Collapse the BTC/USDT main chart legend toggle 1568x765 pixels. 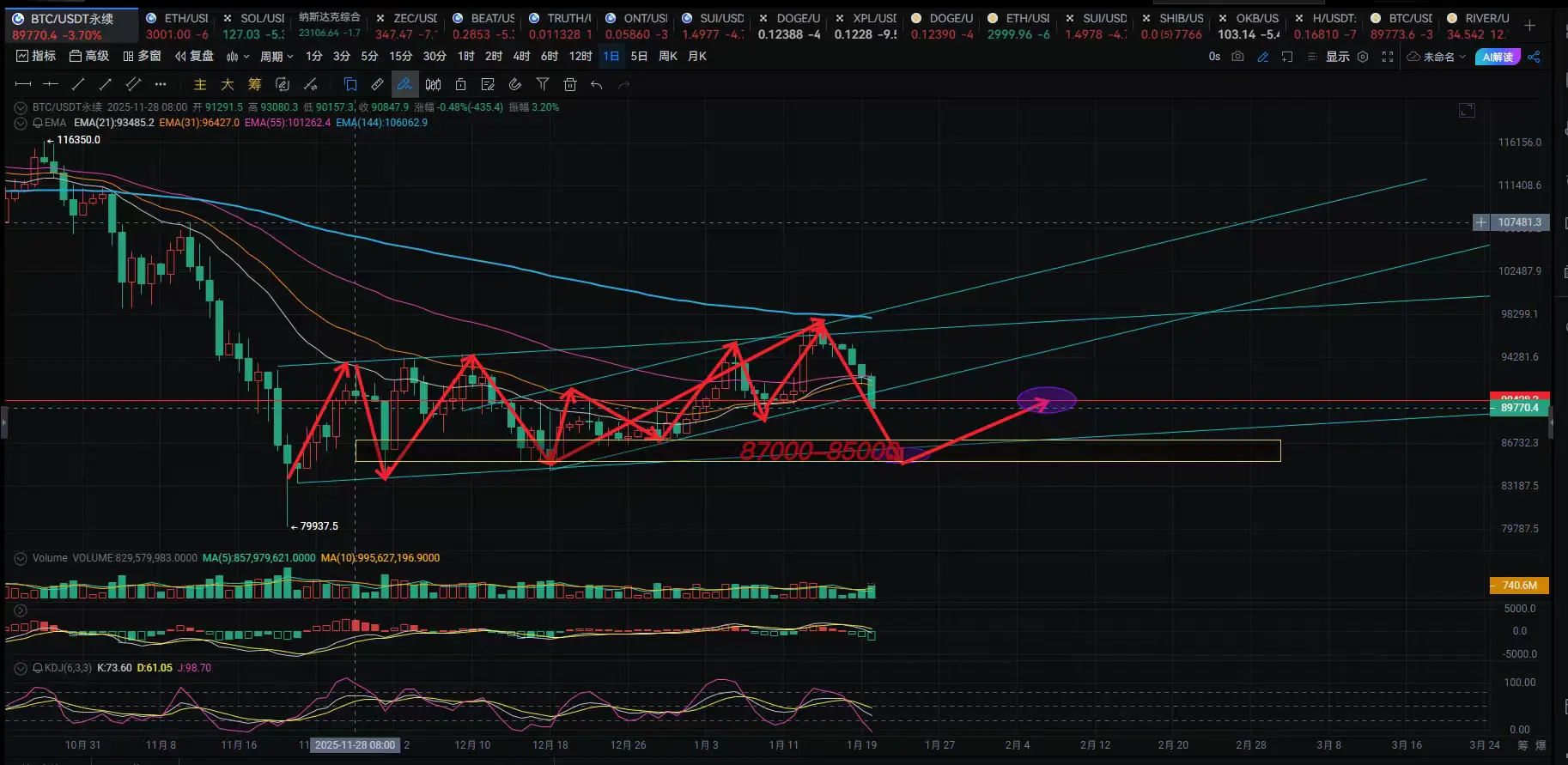point(21,107)
